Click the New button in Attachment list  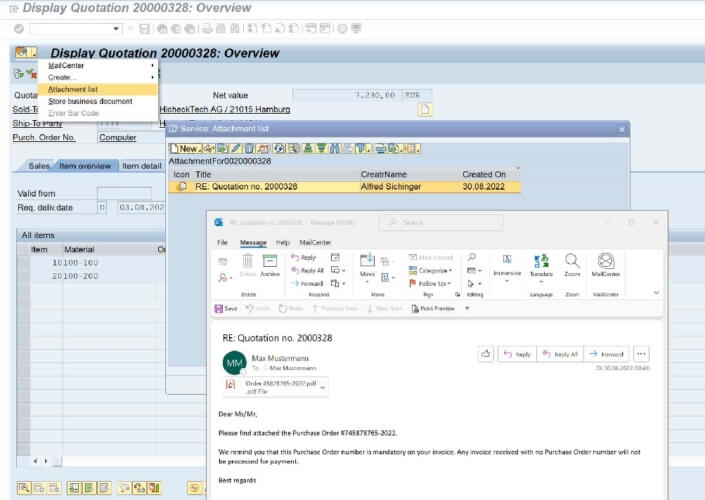[x=185, y=148]
